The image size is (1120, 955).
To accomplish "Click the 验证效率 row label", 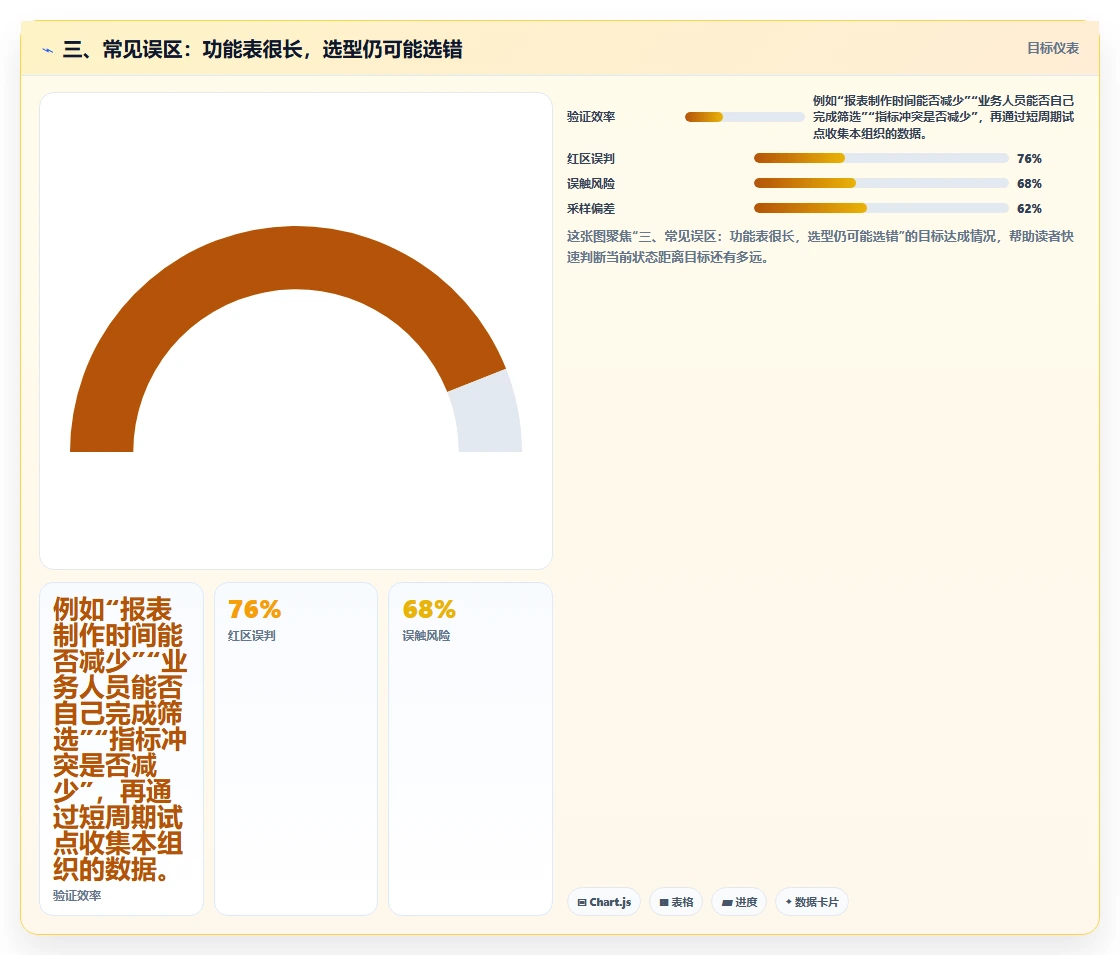I will tap(591, 116).
